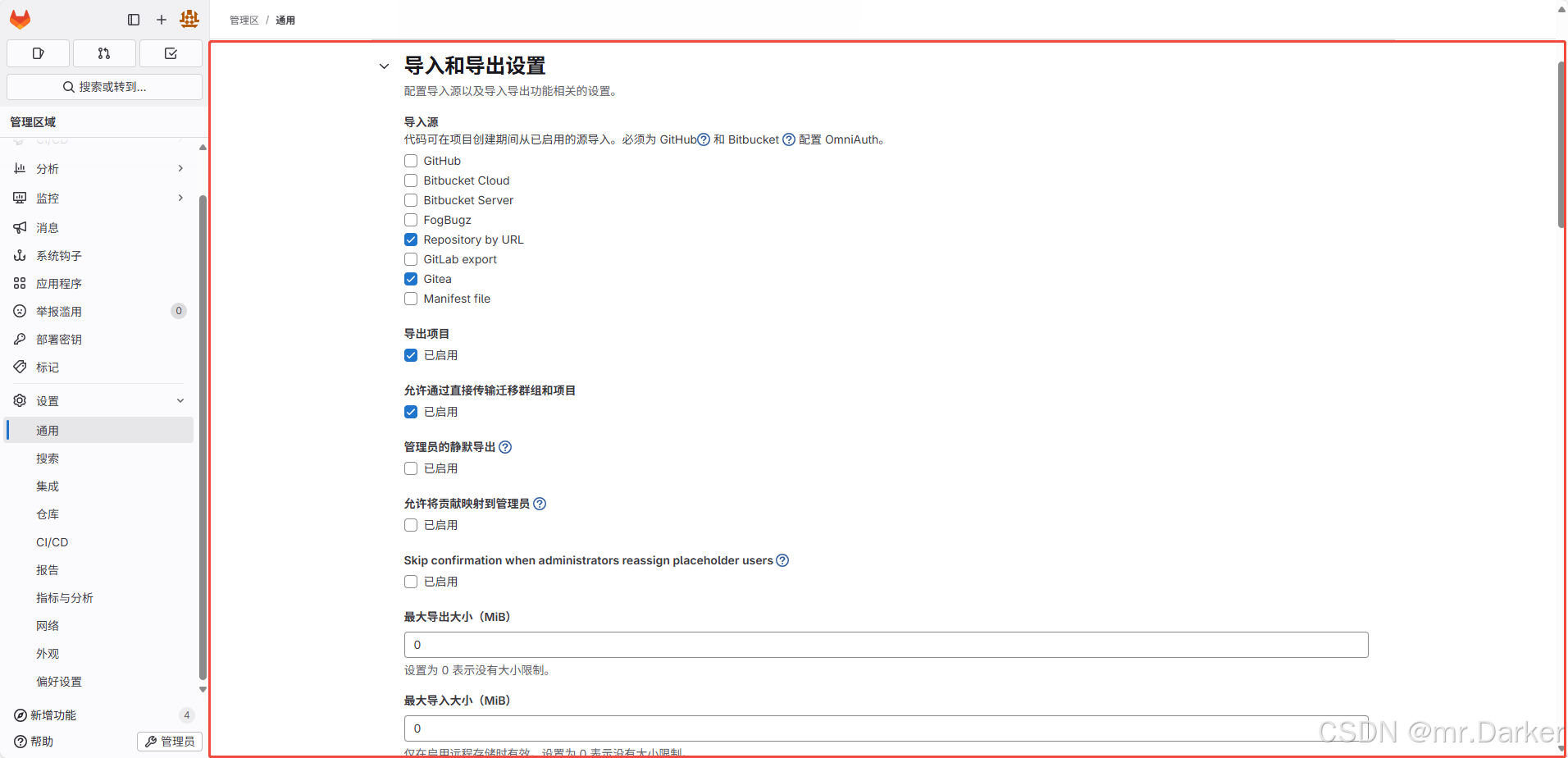
Task: Collapse the 导入和导出设置 section
Action: point(384,66)
